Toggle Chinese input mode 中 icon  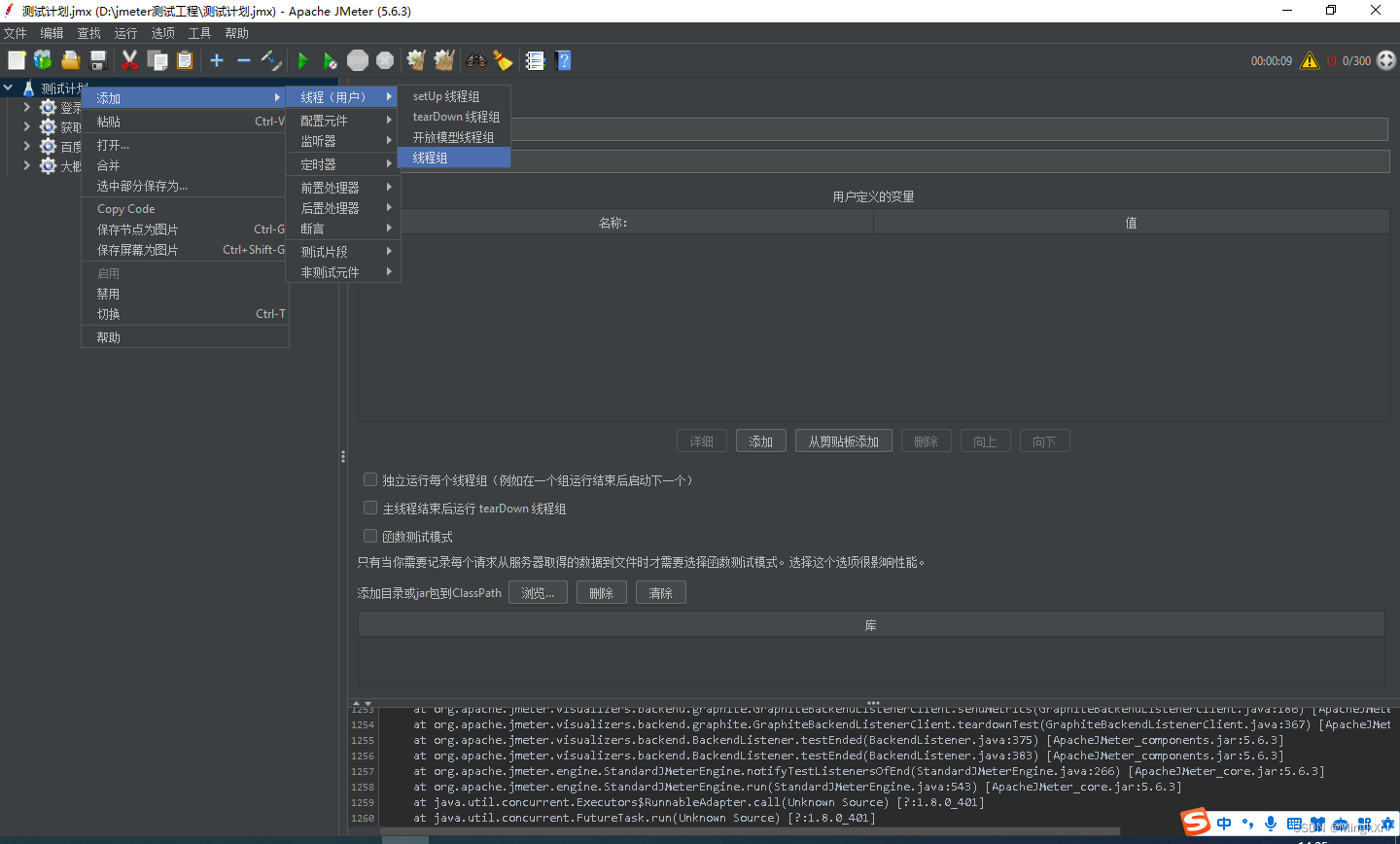pos(1224,824)
